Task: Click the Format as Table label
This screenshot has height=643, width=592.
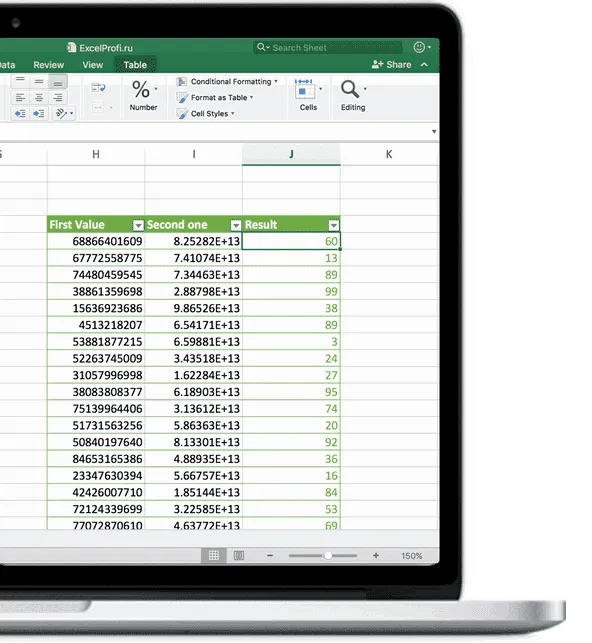Action: tap(219, 98)
